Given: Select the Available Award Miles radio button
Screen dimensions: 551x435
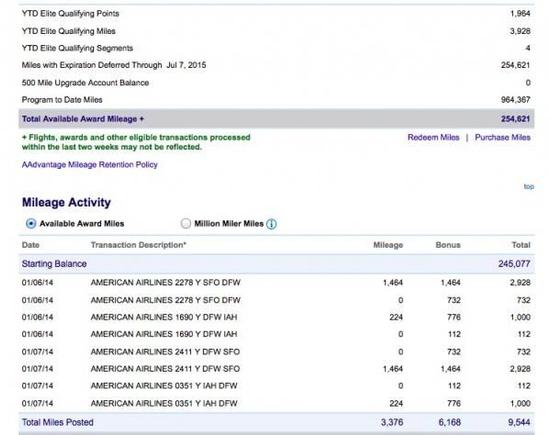Looking at the screenshot, I should tap(31, 223).
